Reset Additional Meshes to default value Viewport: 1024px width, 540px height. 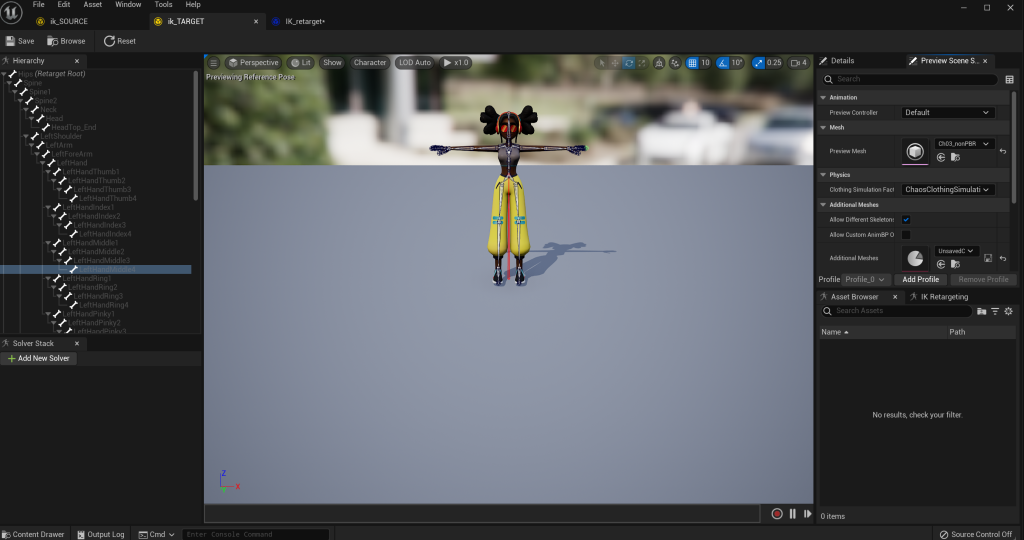pos(1003,258)
